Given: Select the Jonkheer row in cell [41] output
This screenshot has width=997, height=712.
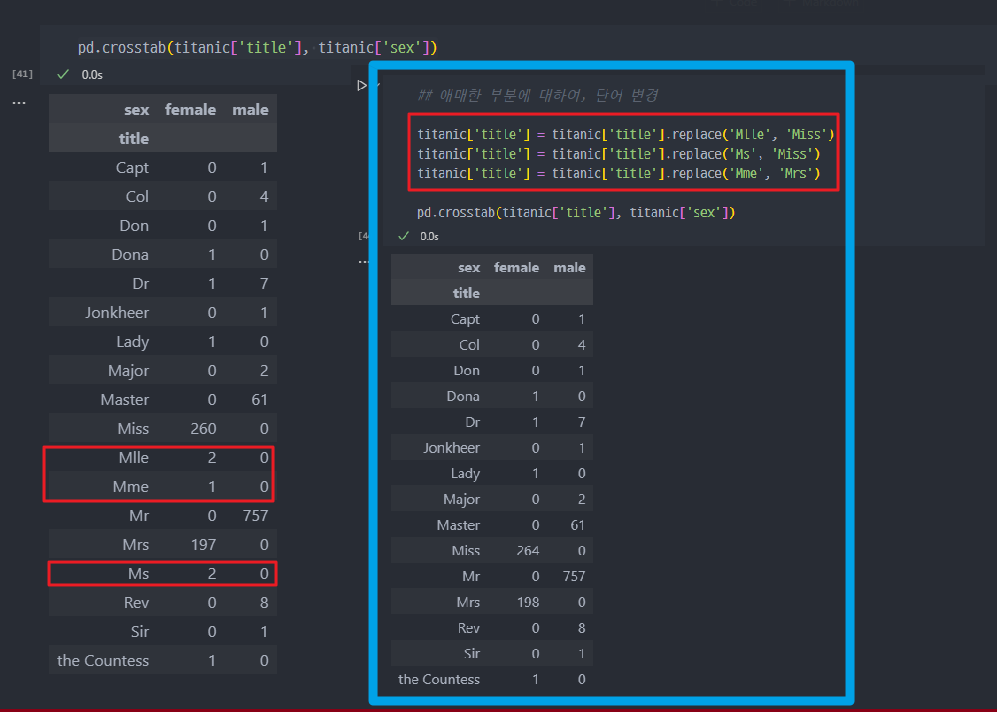Looking at the screenshot, I should (x=163, y=313).
